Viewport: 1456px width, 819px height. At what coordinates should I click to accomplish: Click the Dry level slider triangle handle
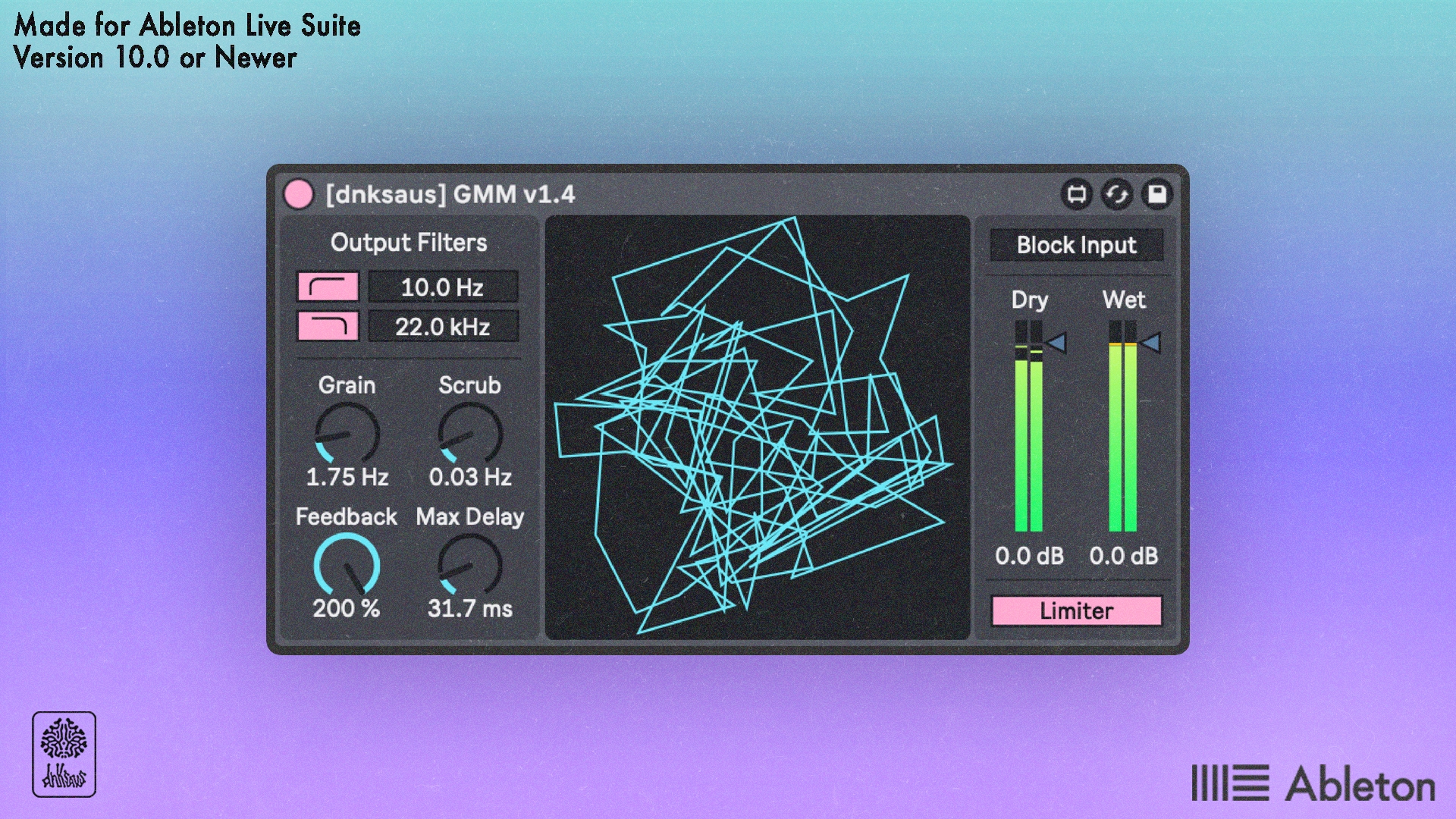pyautogui.click(x=1056, y=344)
